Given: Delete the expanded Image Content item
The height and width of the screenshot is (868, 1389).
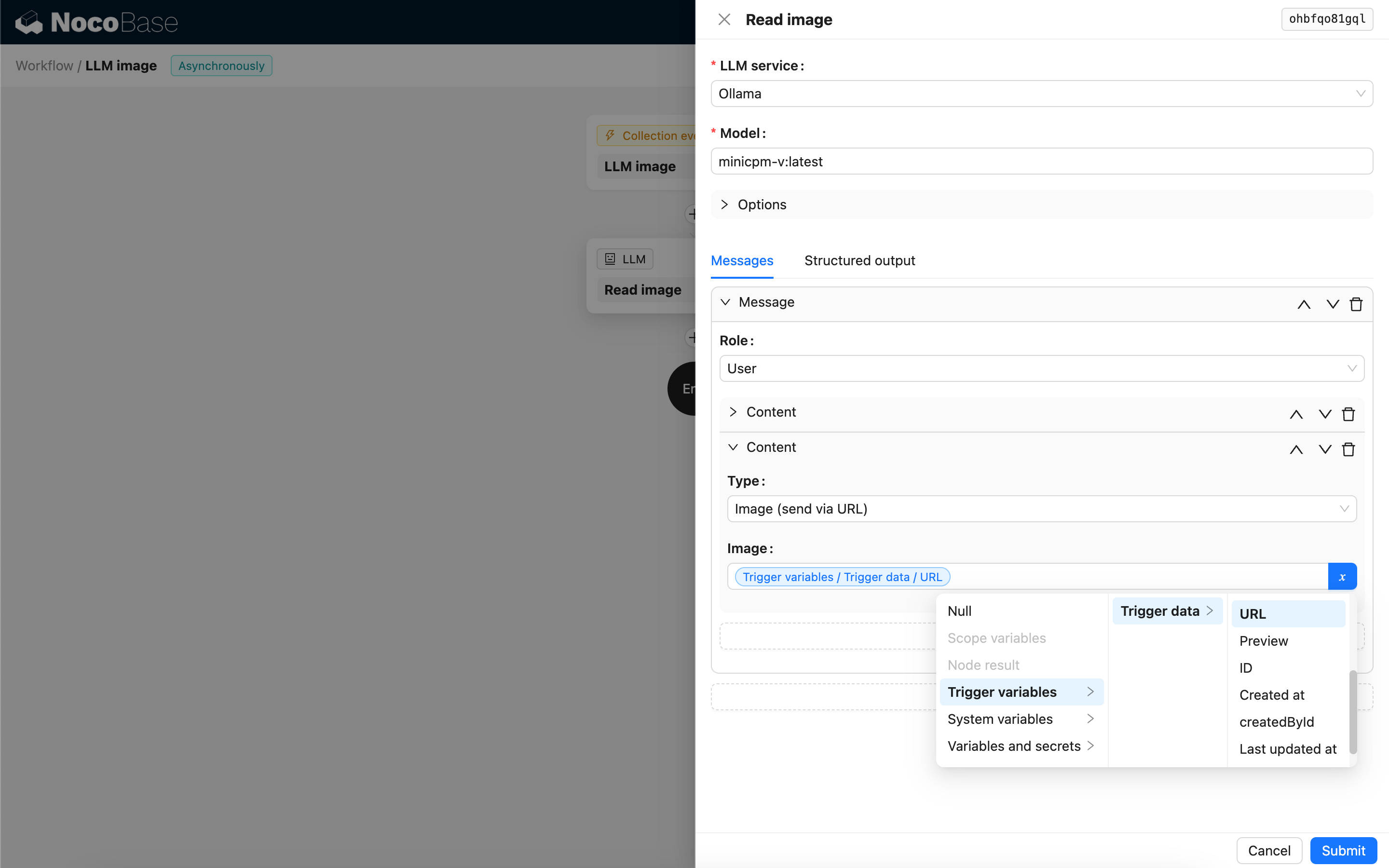Looking at the screenshot, I should (1348, 449).
